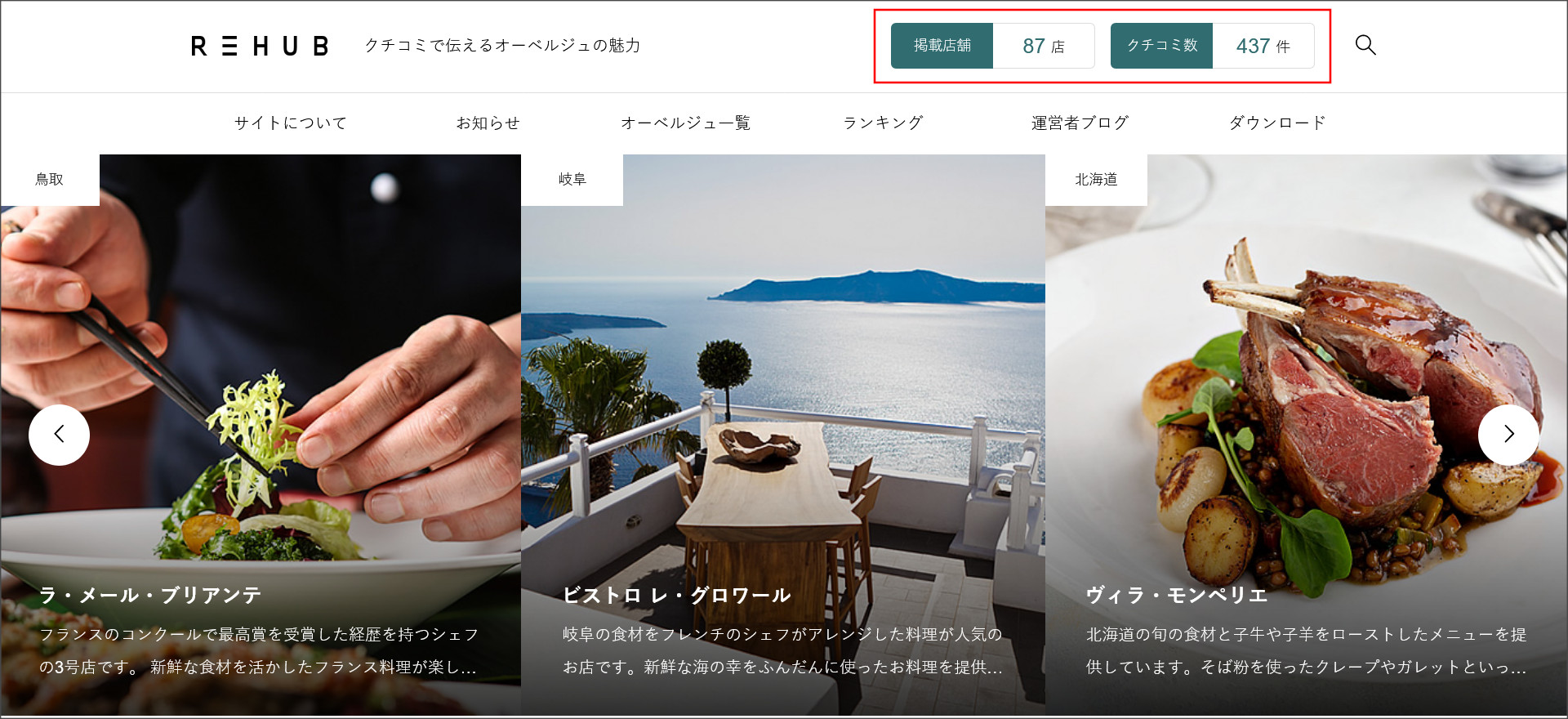The height and width of the screenshot is (719, 1568).
Task: Select the 87 店 counter
Action: coord(1044,46)
